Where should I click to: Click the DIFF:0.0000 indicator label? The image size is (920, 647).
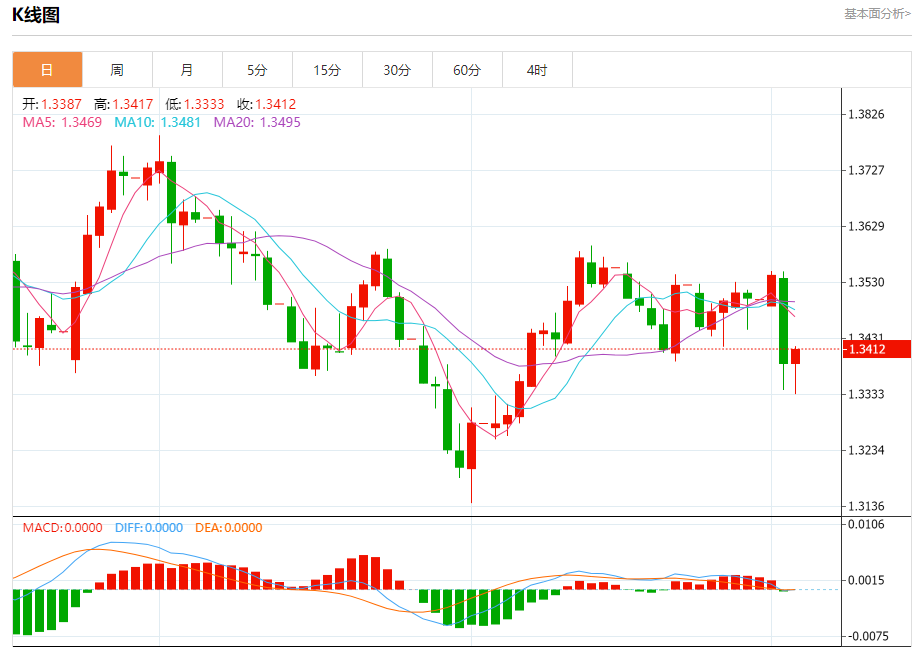tap(149, 527)
